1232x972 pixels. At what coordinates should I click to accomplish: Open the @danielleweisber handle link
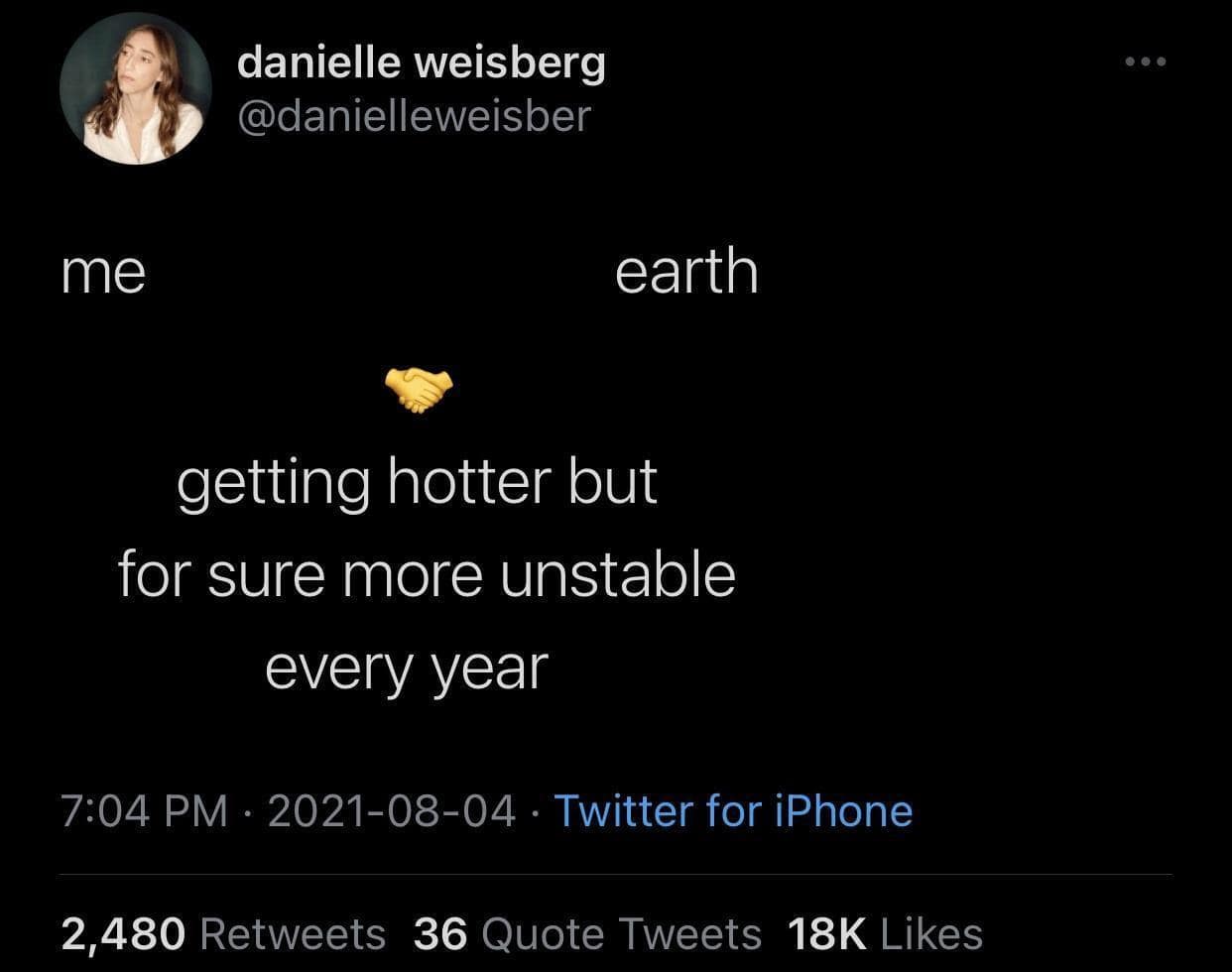click(414, 116)
